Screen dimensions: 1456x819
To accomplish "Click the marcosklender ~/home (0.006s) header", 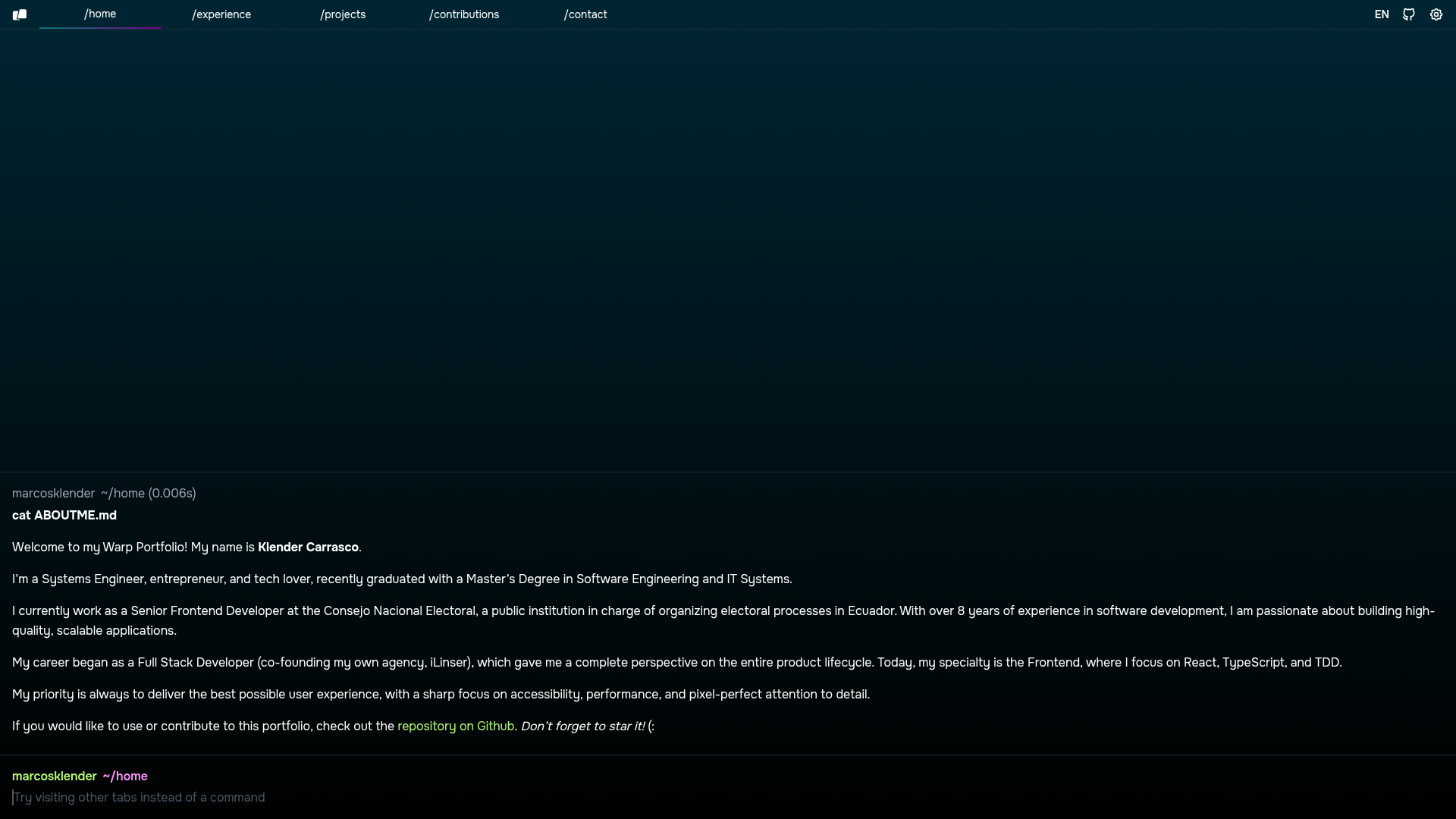I will 104,493.
